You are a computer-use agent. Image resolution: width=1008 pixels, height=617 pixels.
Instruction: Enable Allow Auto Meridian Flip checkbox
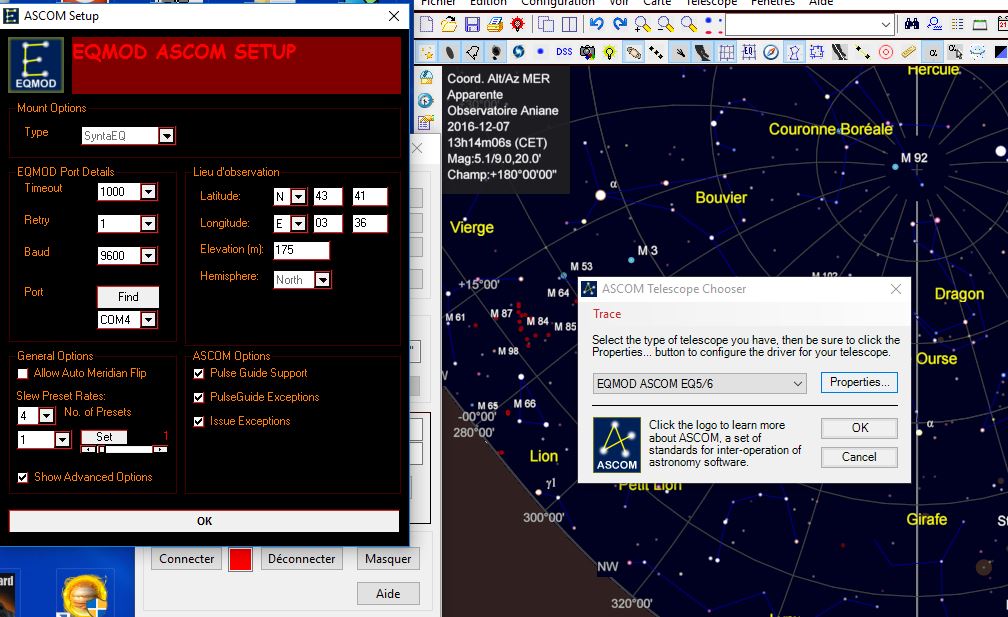(23, 373)
